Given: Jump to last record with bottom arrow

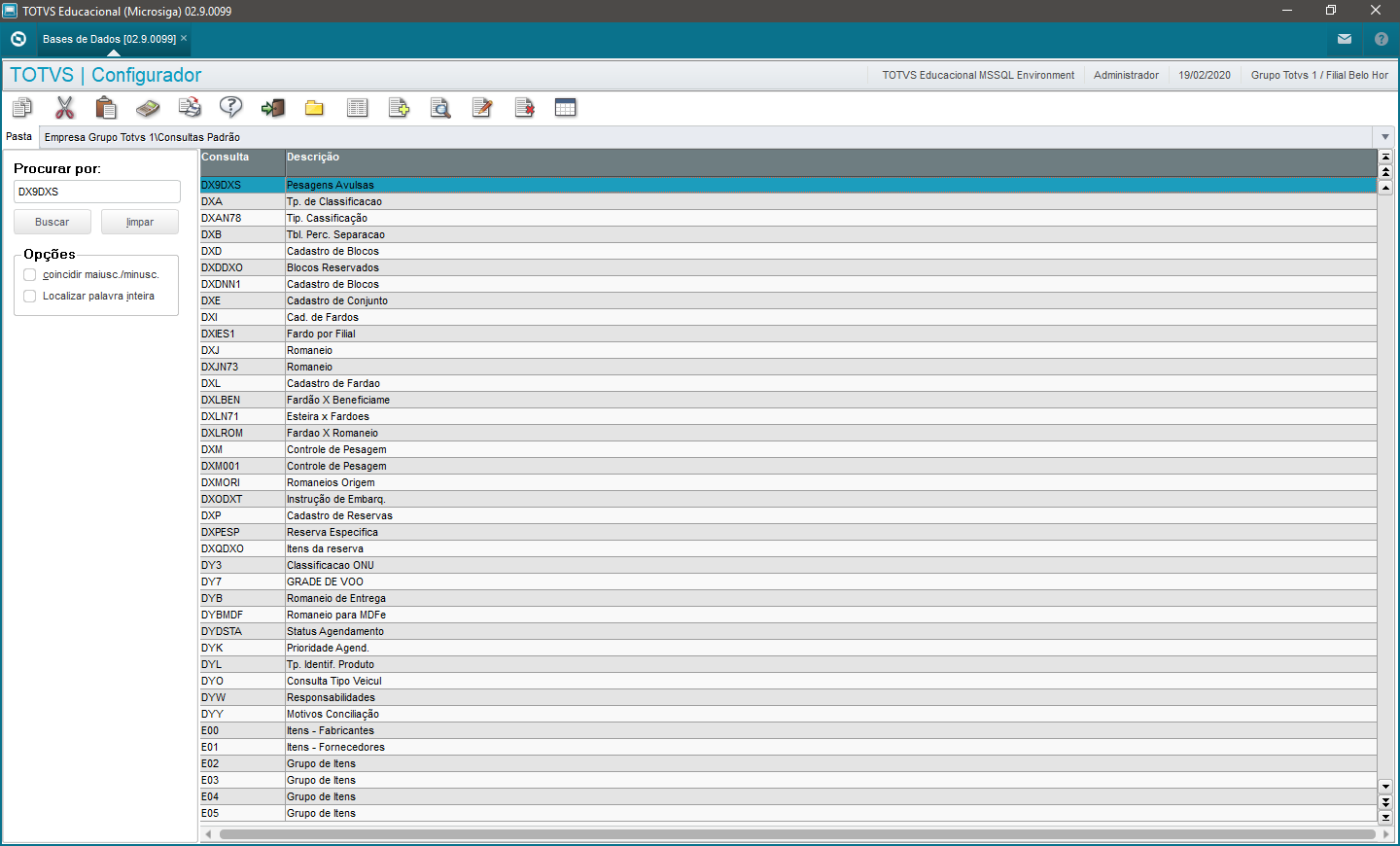Looking at the screenshot, I should (1385, 817).
